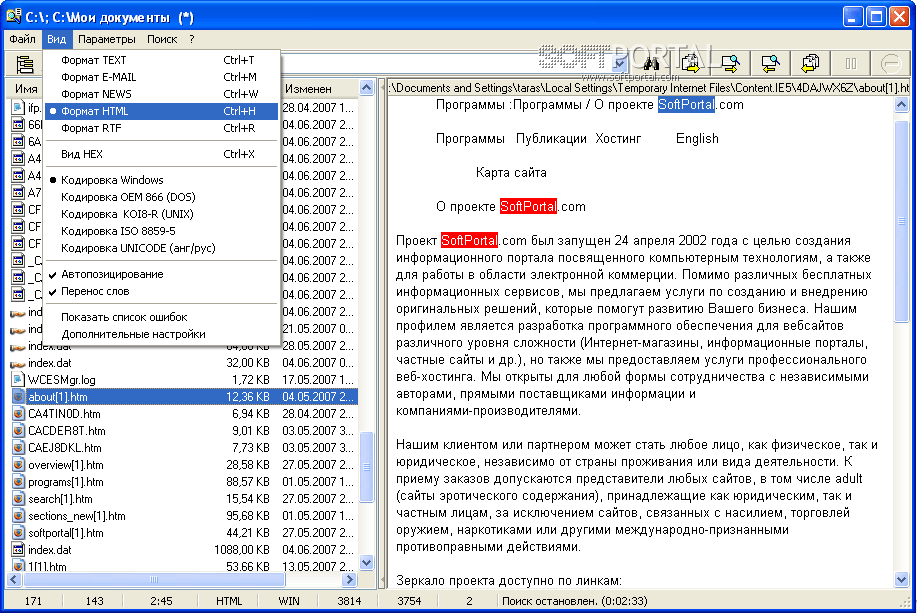
Task: Sort by the Имя column header
Action: [x=26, y=89]
